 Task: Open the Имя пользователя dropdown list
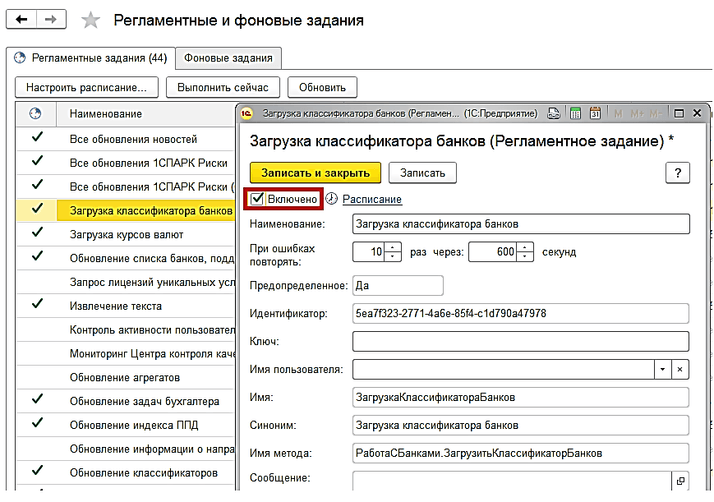(x=661, y=370)
